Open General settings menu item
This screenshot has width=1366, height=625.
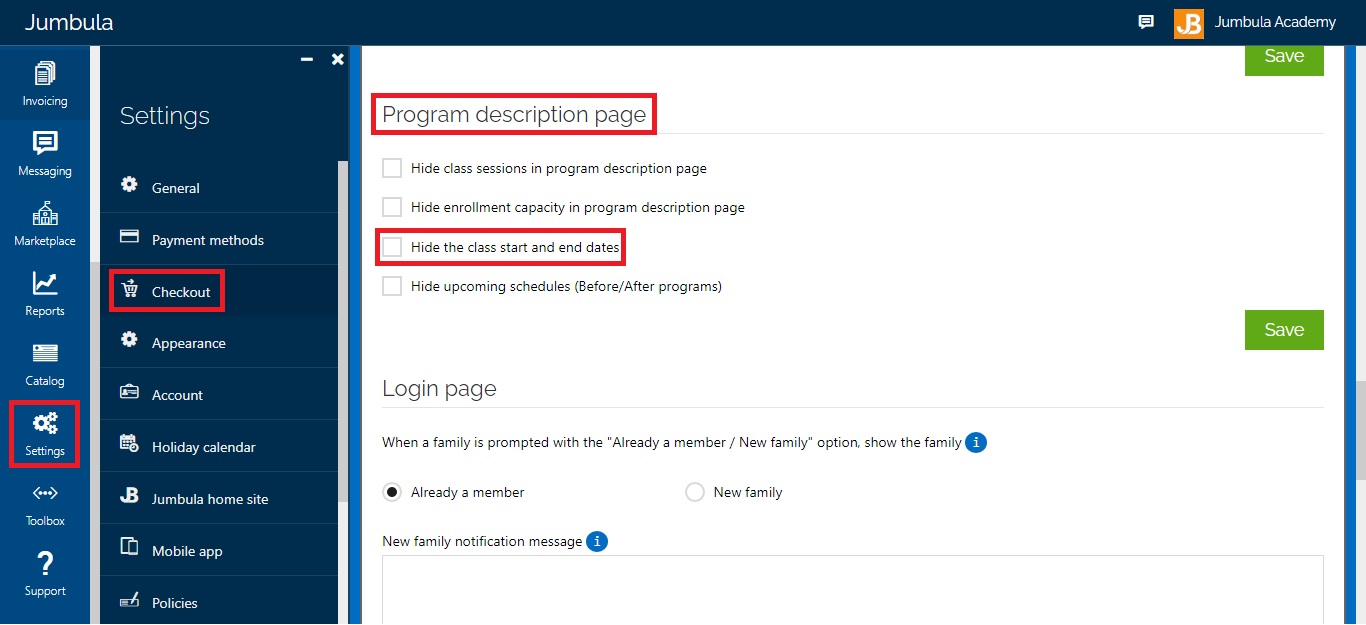(219, 187)
